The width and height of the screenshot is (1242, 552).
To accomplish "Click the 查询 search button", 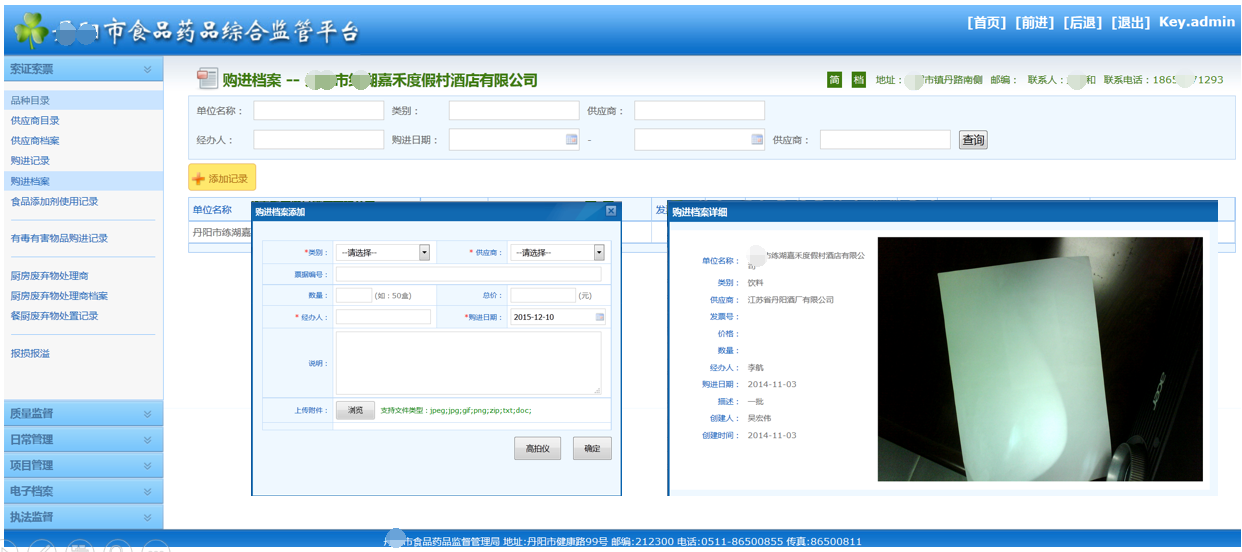I will [973, 140].
